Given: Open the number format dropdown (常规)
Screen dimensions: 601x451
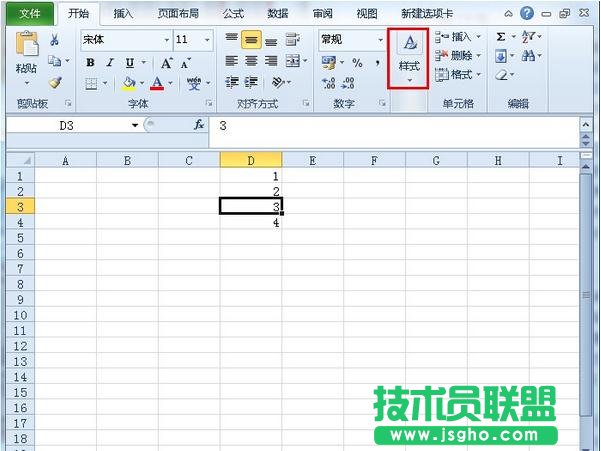Looking at the screenshot, I should pyautogui.click(x=381, y=39).
